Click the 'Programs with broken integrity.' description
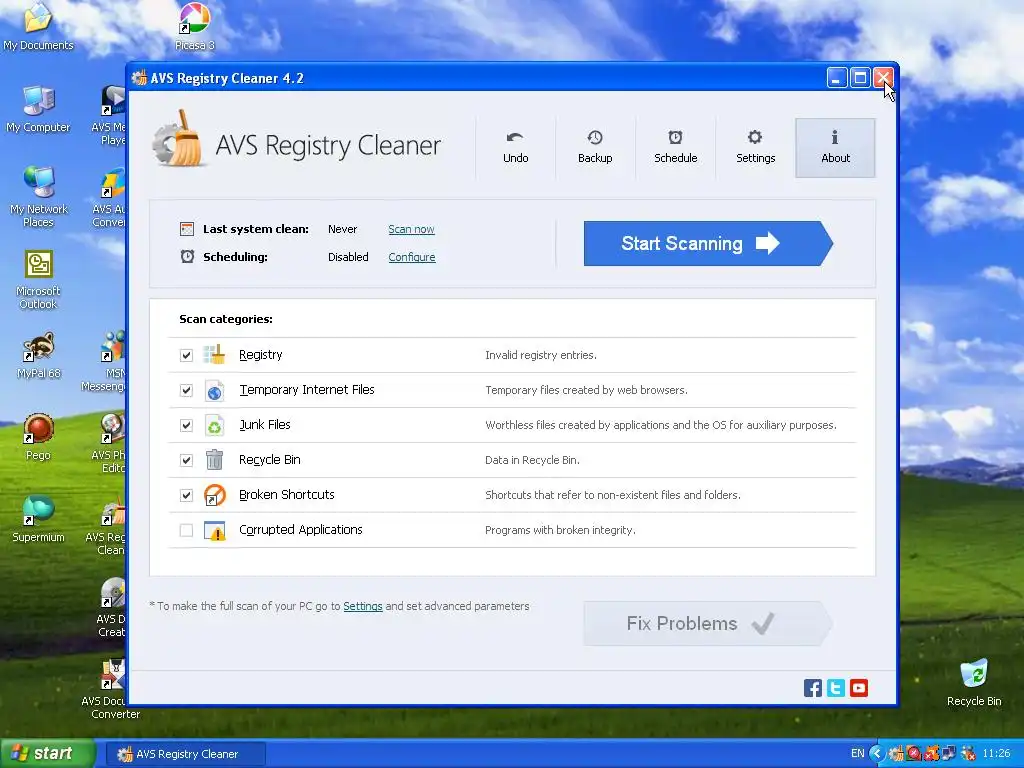1024x768 pixels. point(560,530)
